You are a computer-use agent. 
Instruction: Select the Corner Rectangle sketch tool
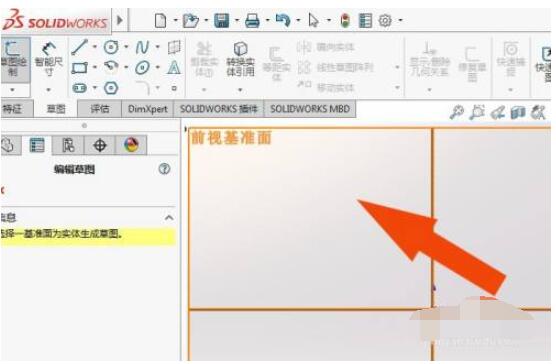point(79,67)
